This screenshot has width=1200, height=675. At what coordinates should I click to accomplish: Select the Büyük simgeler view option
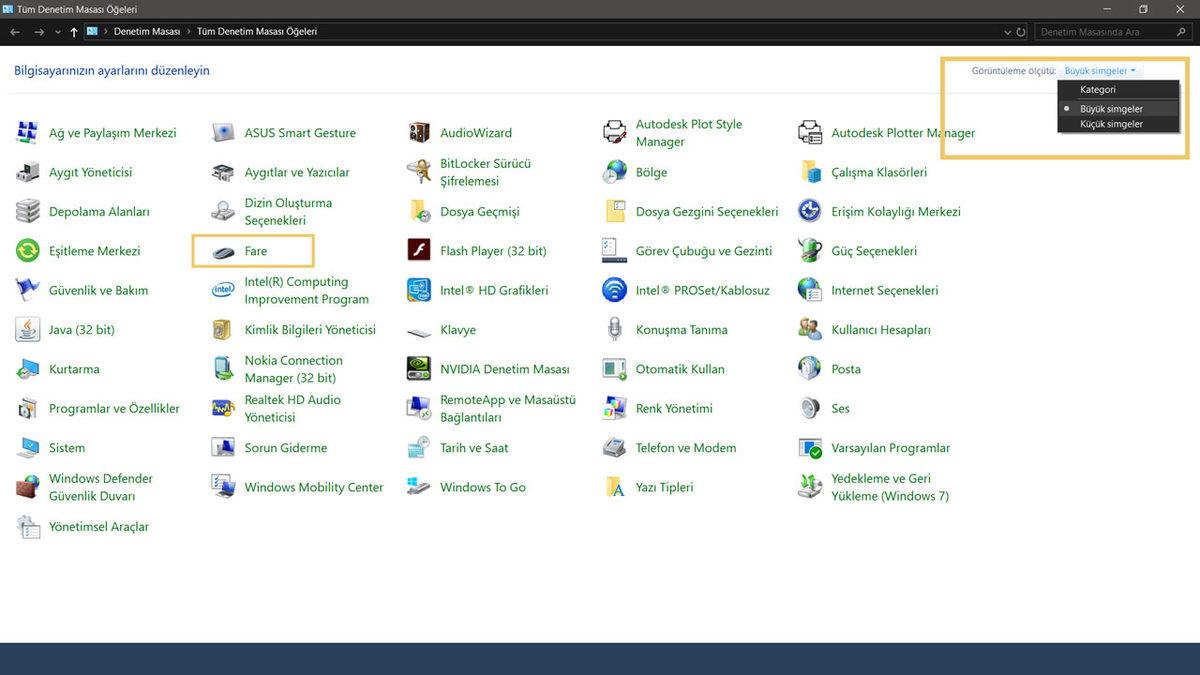[x=1111, y=109]
